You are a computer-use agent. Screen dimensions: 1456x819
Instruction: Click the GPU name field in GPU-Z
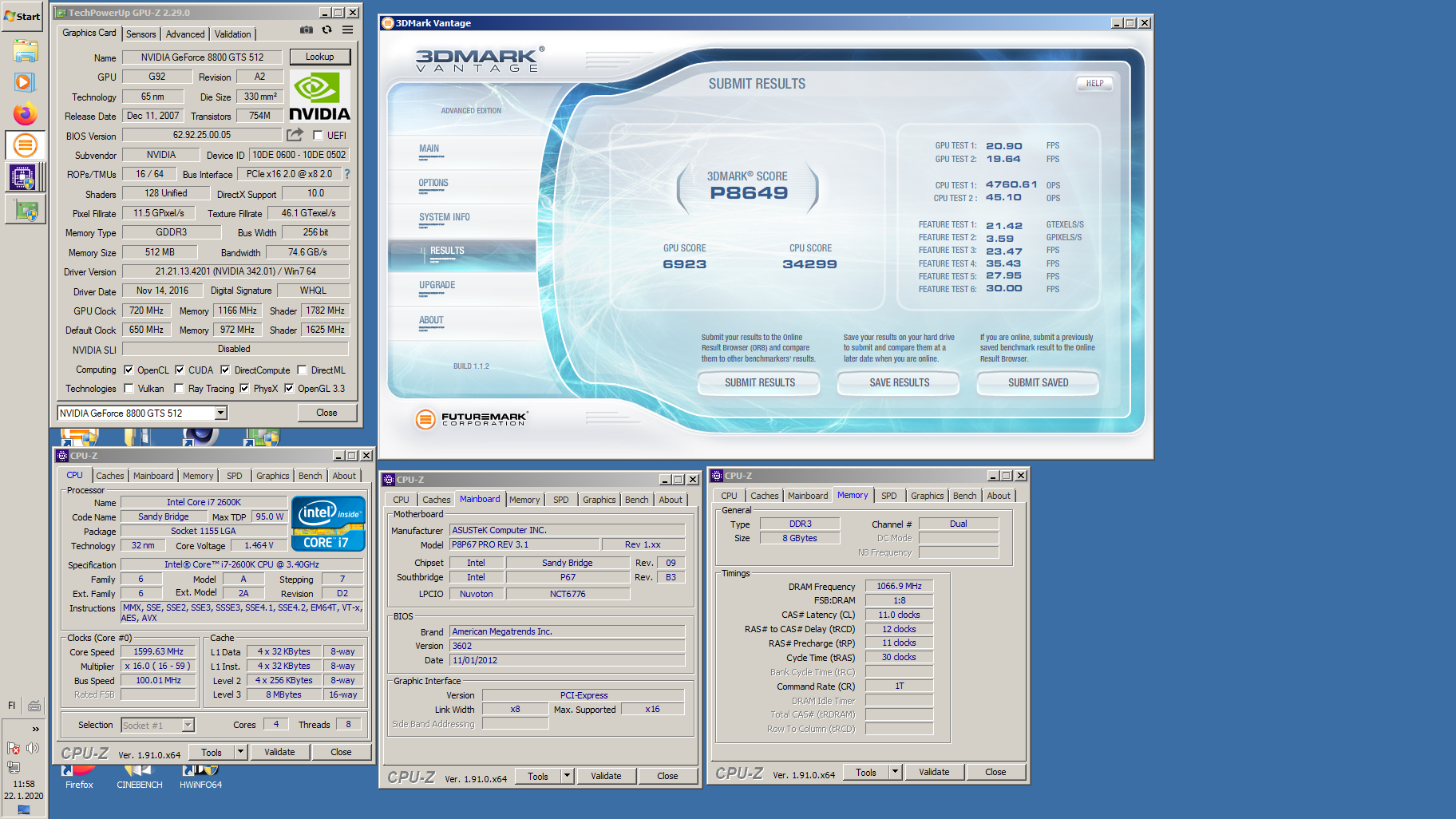click(x=202, y=57)
